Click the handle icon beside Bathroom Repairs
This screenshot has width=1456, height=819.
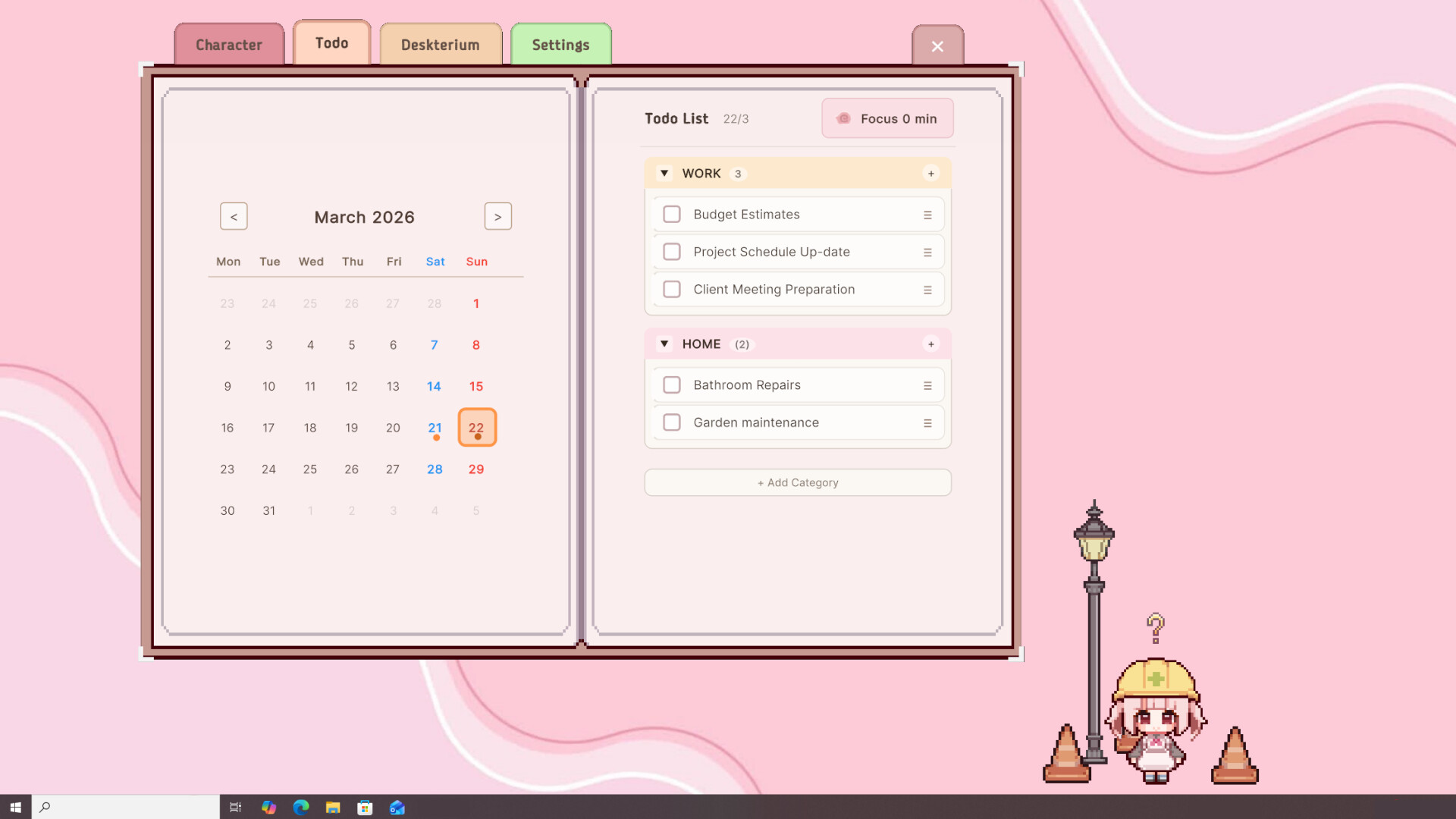click(927, 386)
